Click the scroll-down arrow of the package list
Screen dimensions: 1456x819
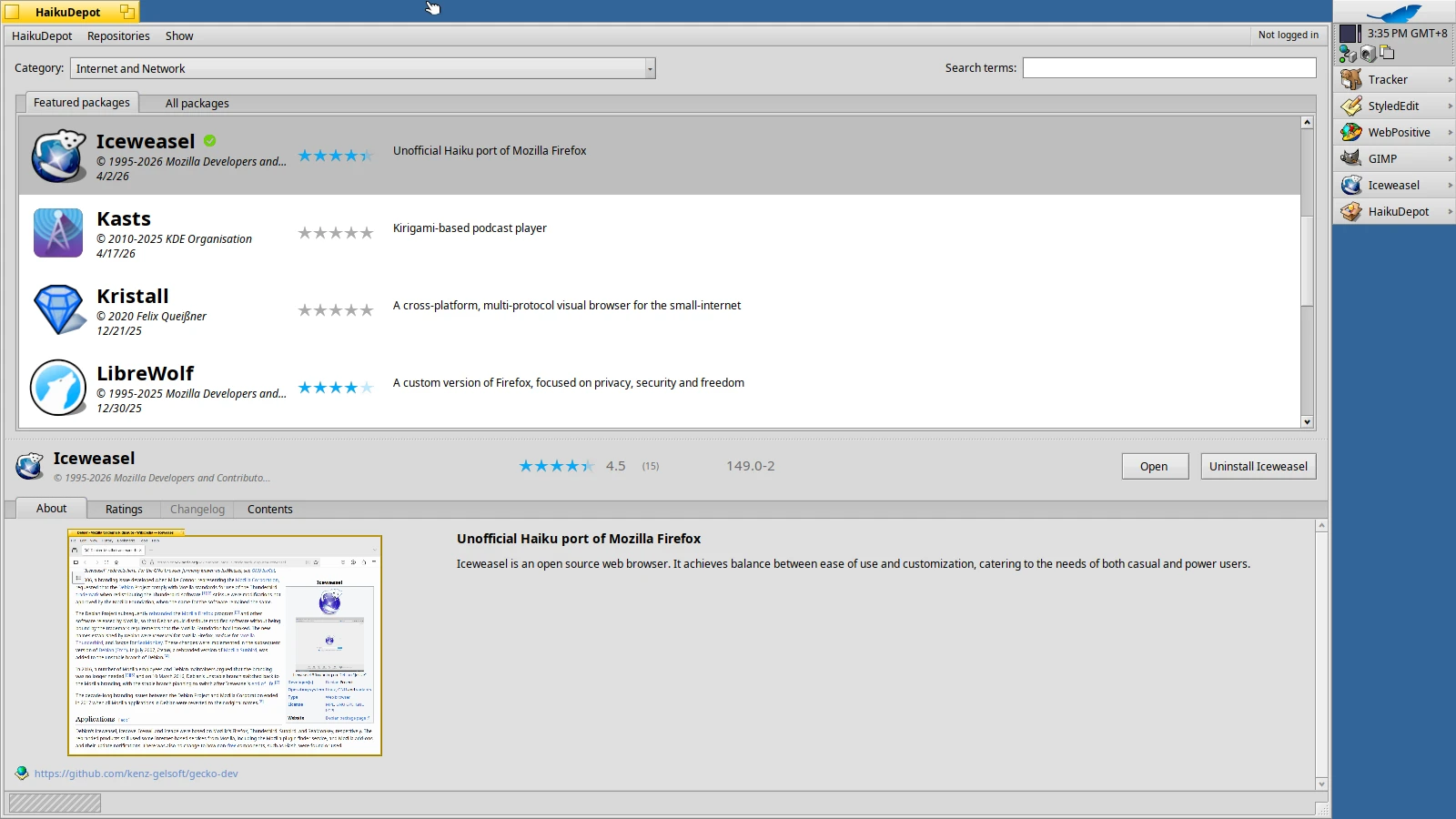[x=1307, y=422]
